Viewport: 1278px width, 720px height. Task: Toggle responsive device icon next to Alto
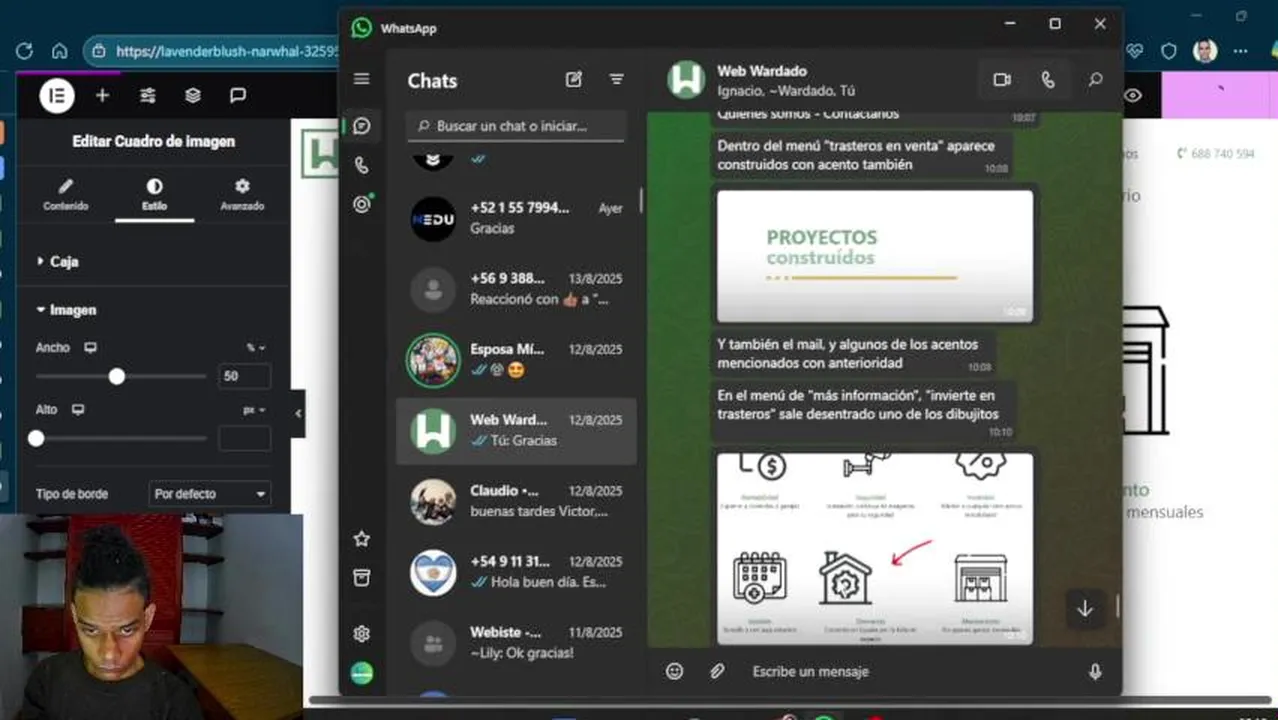(78, 410)
